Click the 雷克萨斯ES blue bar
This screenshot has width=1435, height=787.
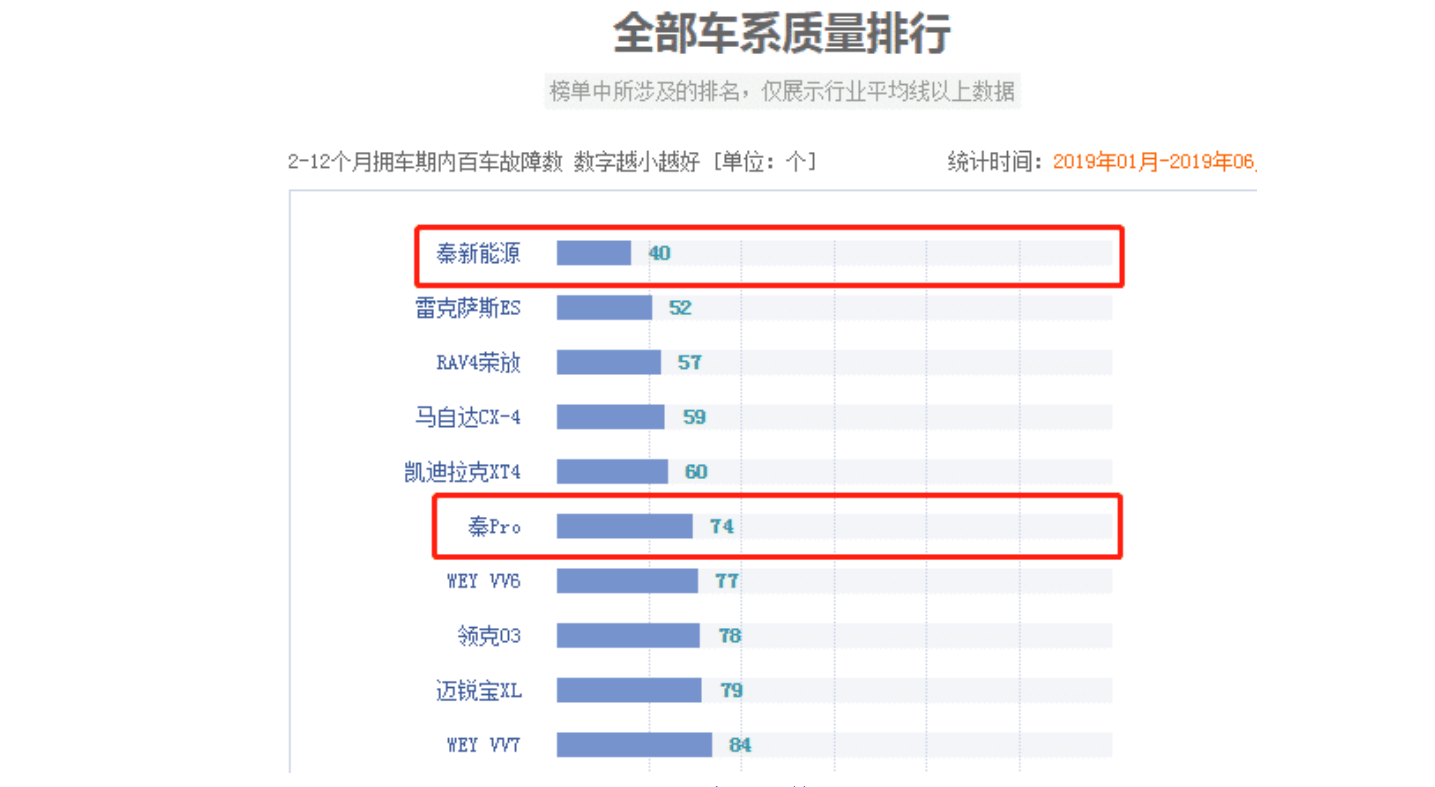click(x=605, y=308)
